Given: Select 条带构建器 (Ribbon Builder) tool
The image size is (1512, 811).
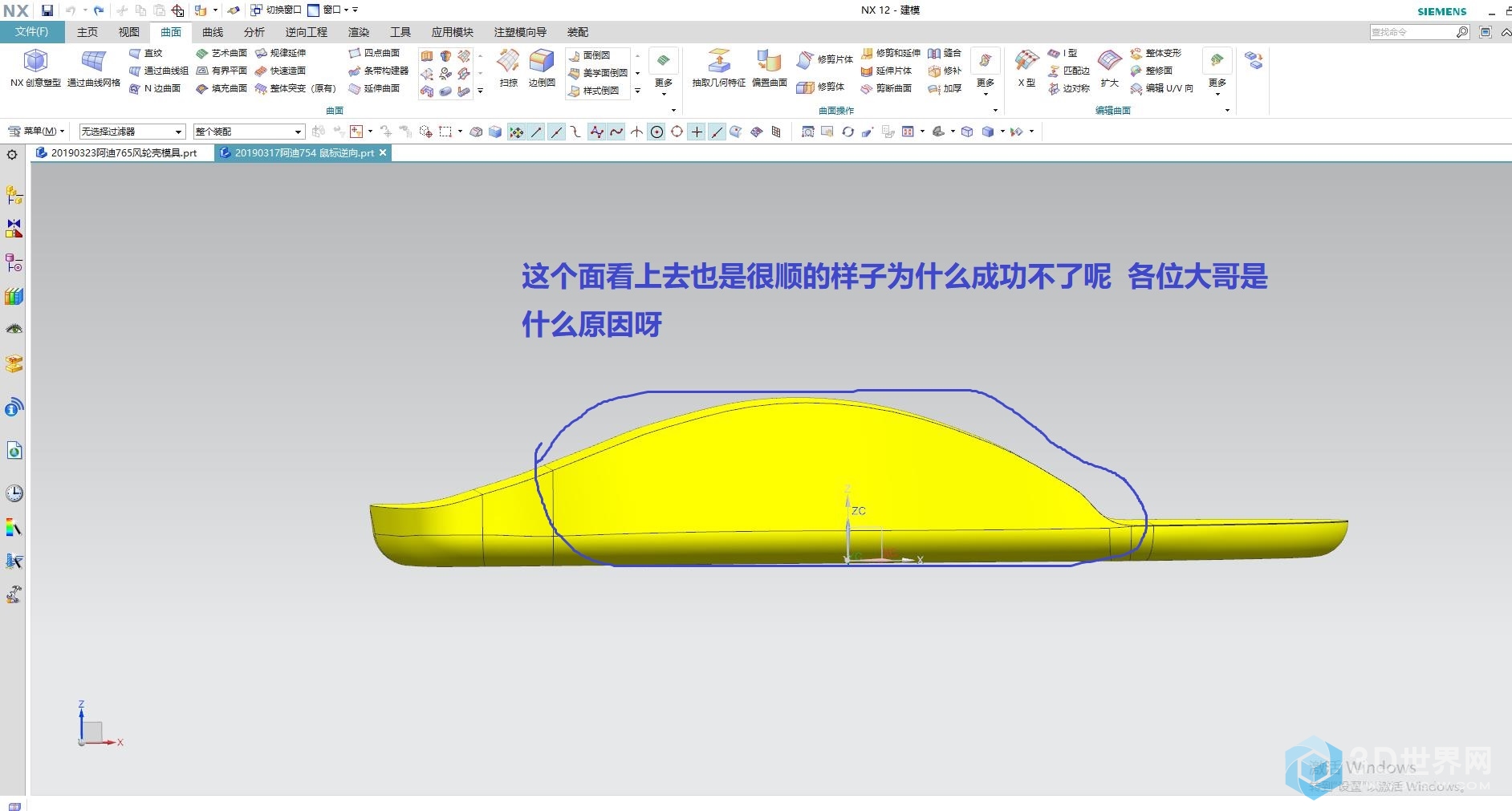Looking at the screenshot, I should [378, 71].
